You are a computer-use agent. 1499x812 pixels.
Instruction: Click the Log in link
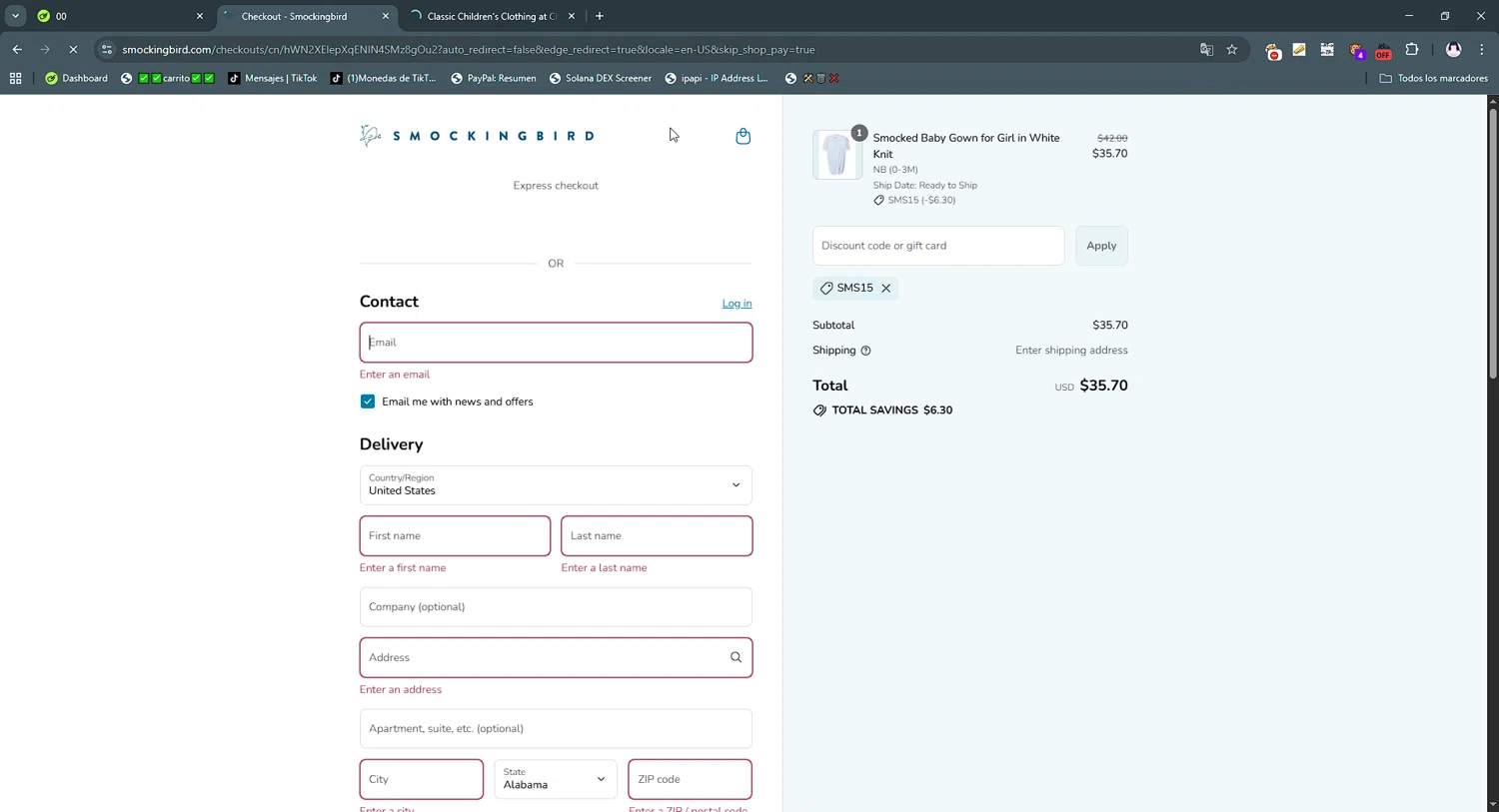pyautogui.click(x=737, y=304)
